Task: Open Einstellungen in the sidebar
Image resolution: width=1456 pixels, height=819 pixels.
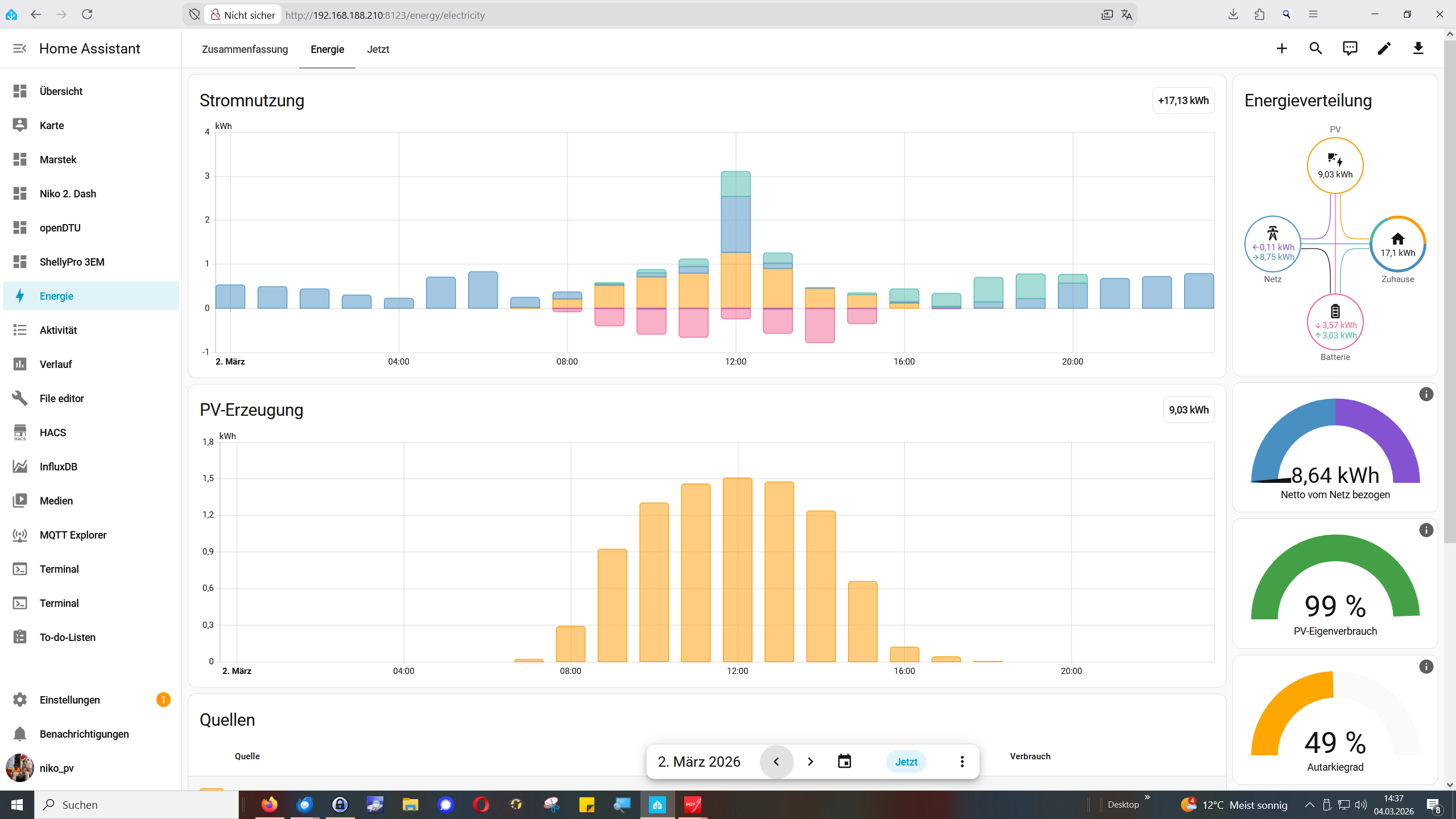Action: click(69, 700)
